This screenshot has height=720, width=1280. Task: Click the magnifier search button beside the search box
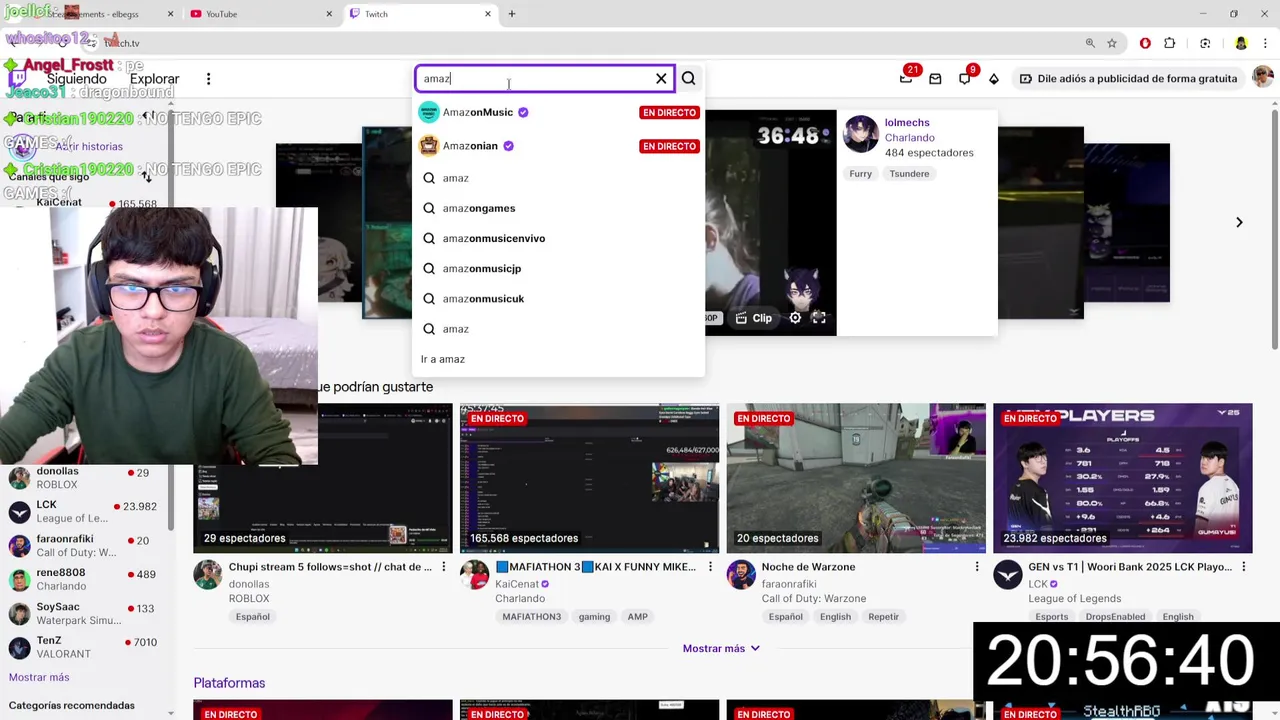click(688, 78)
